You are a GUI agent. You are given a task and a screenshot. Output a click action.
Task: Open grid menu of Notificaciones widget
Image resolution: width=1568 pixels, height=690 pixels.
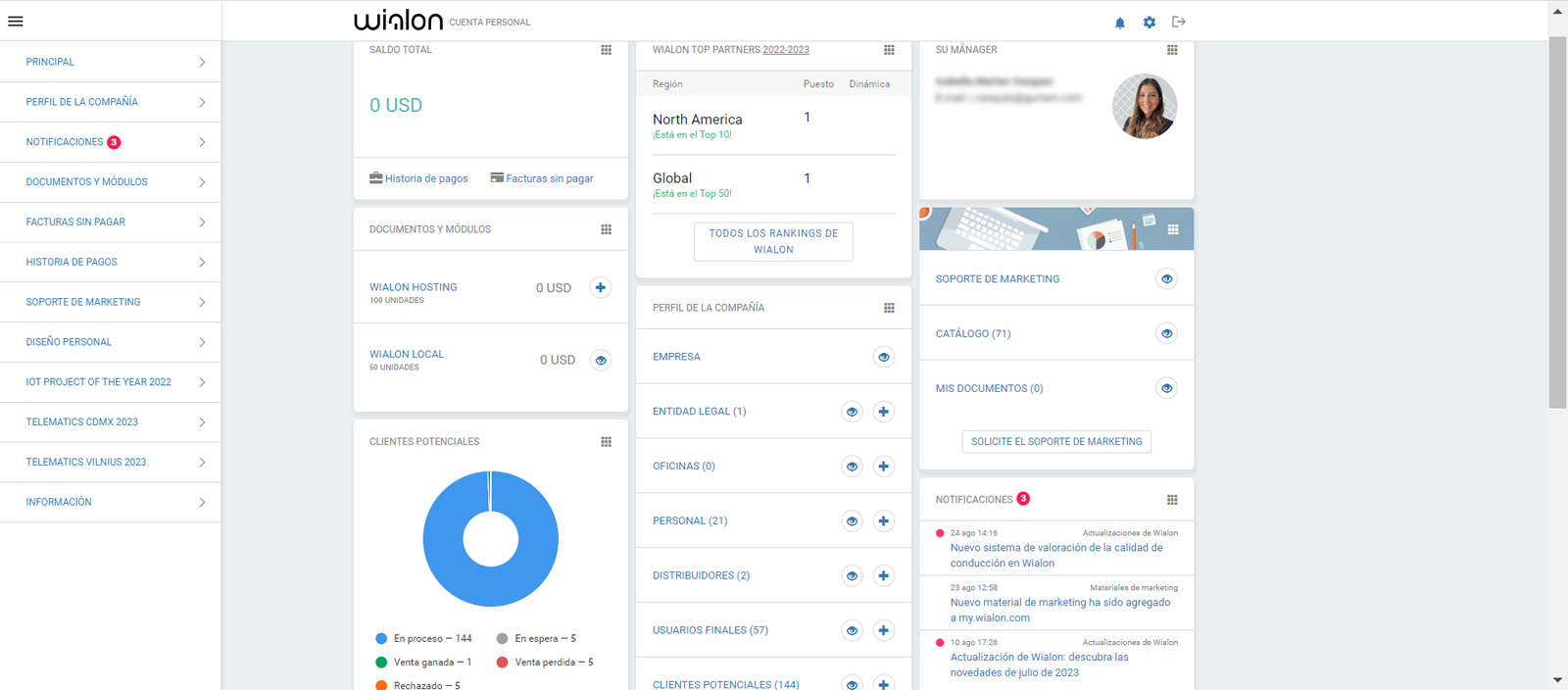pyautogui.click(x=1172, y=500)
